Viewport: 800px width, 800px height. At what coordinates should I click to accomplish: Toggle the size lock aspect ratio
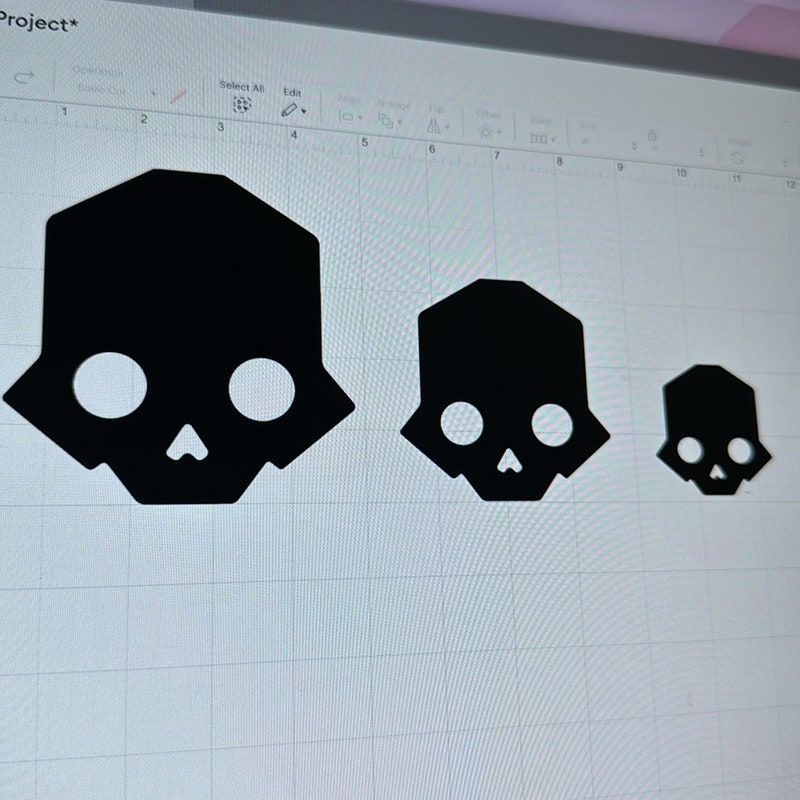pyautogui.click(x=651, y=136)
